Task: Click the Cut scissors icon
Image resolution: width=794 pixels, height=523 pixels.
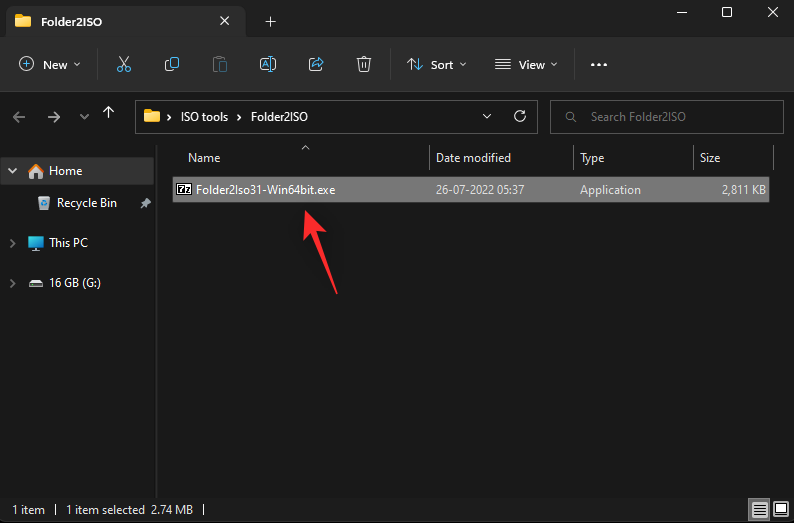Action: click(x=124, y=64)
